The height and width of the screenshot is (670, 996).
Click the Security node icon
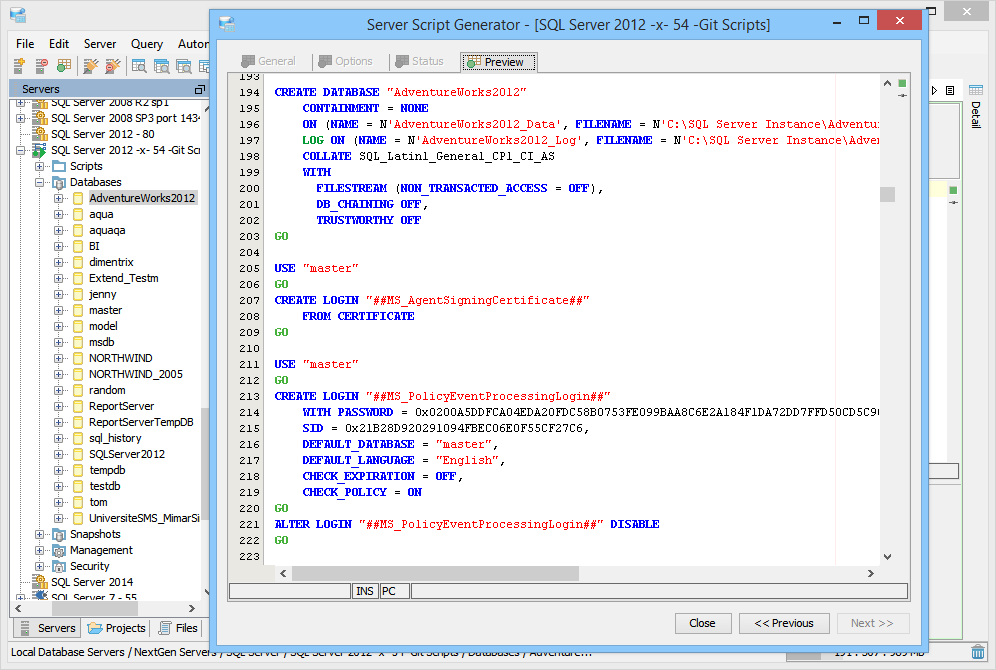[x=59, y=566]
